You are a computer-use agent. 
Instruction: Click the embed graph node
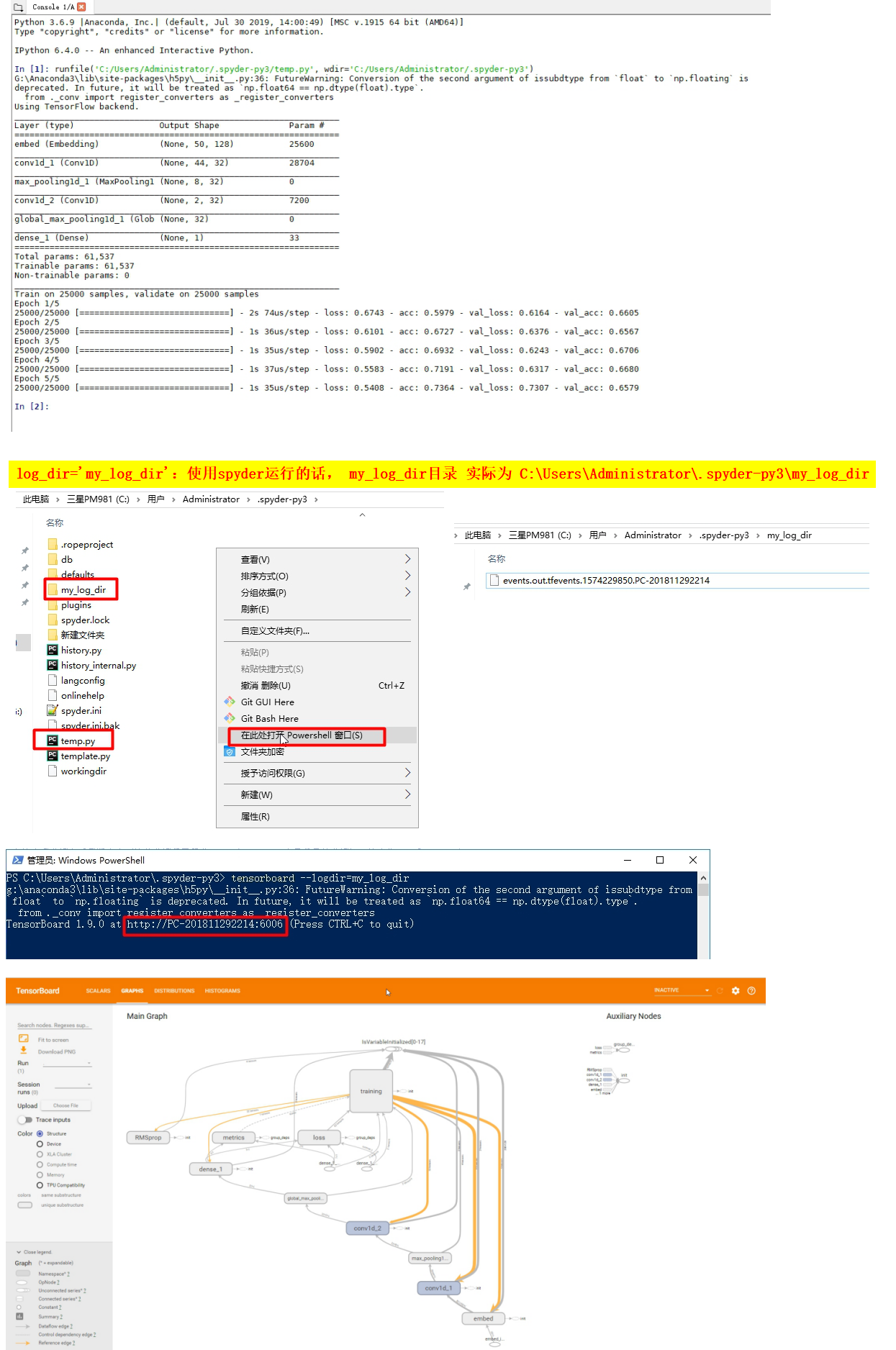click(x=484, y=1318)
